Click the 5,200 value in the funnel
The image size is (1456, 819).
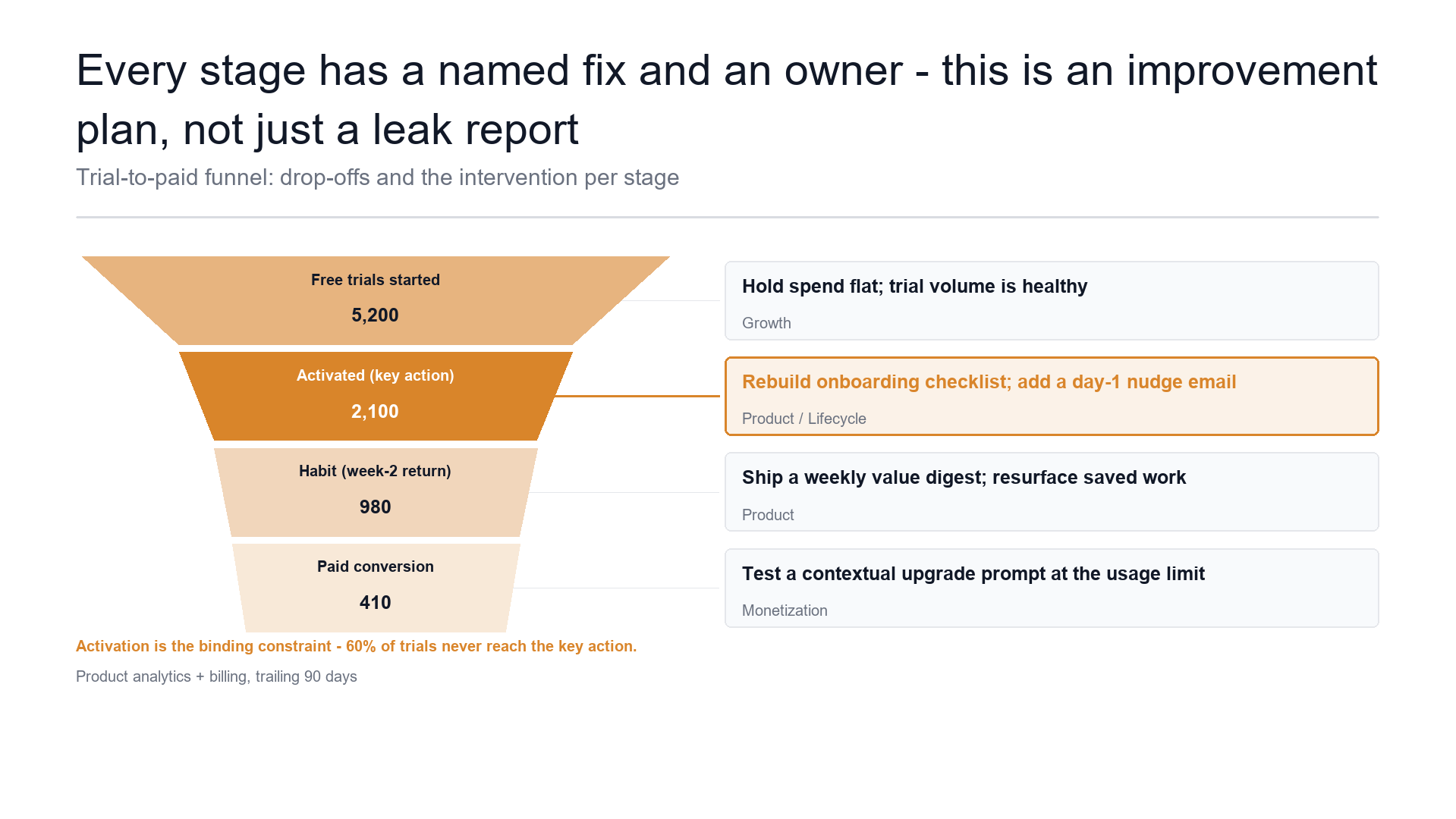pos(375,315)
